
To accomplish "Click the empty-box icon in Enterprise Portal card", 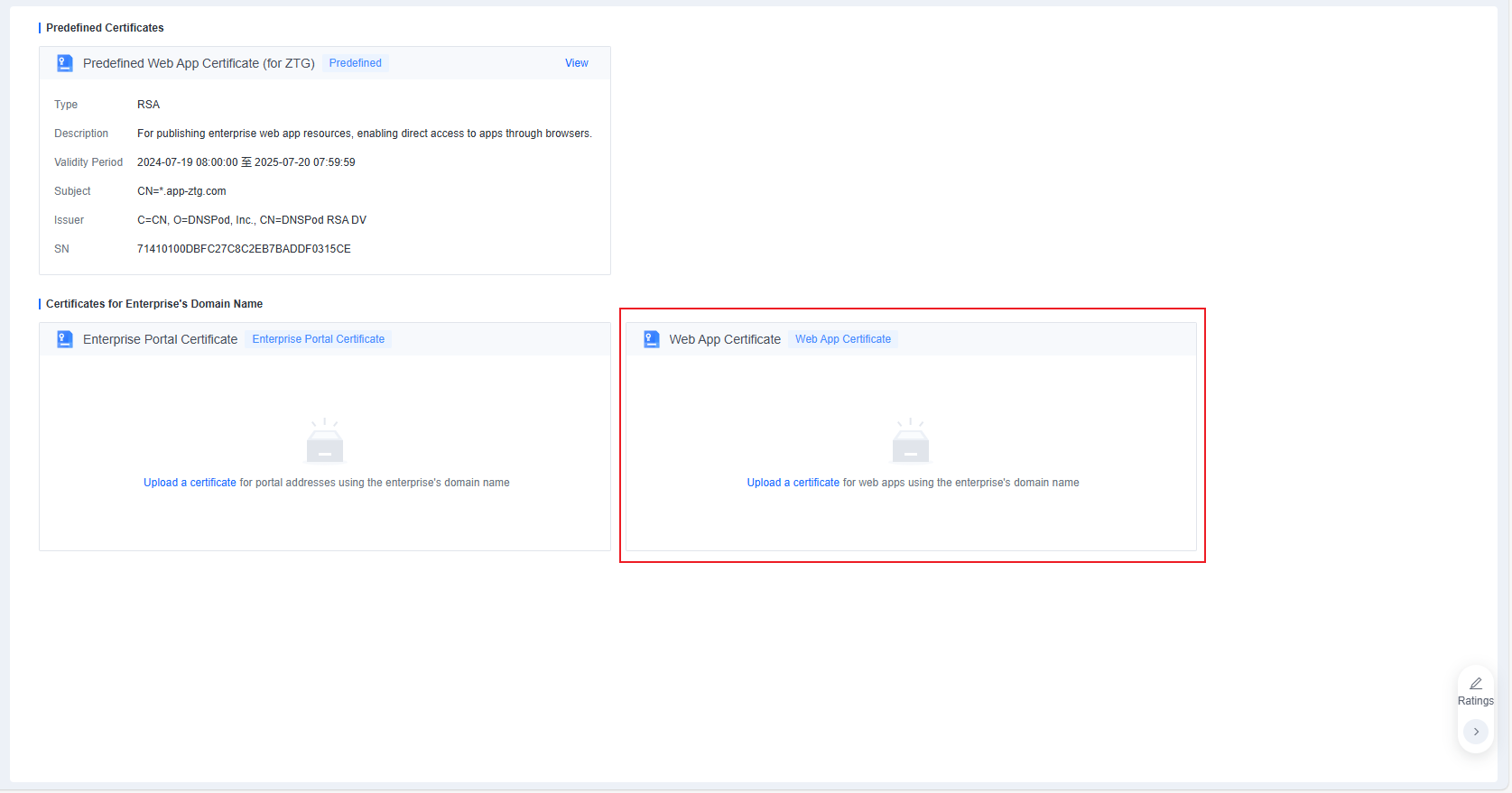I will point(325,440).
